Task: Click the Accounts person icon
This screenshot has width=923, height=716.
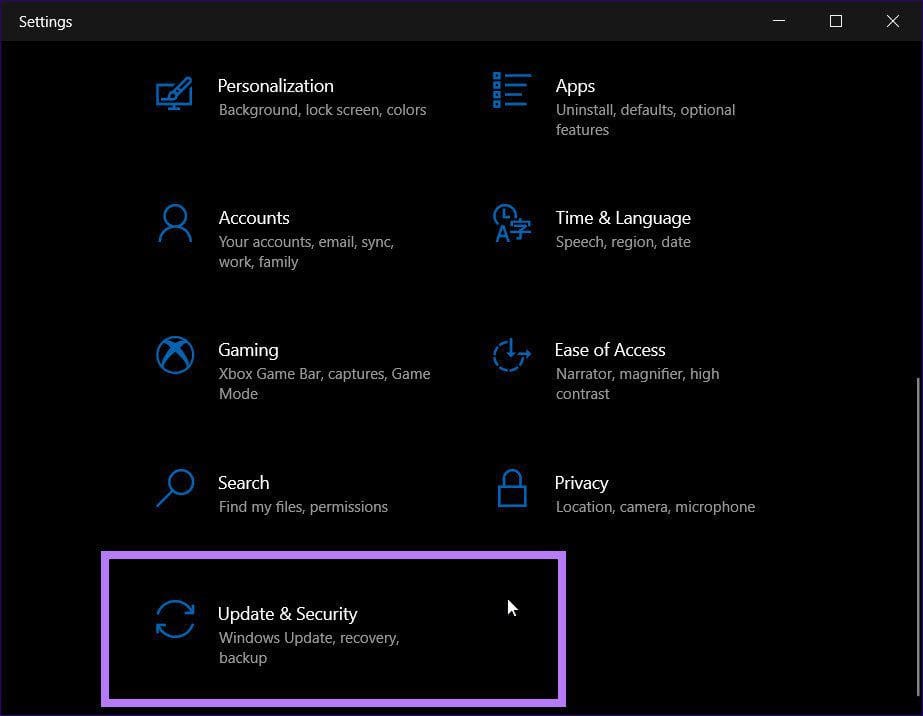Action: pyautogui.click(x=175, y=223)
